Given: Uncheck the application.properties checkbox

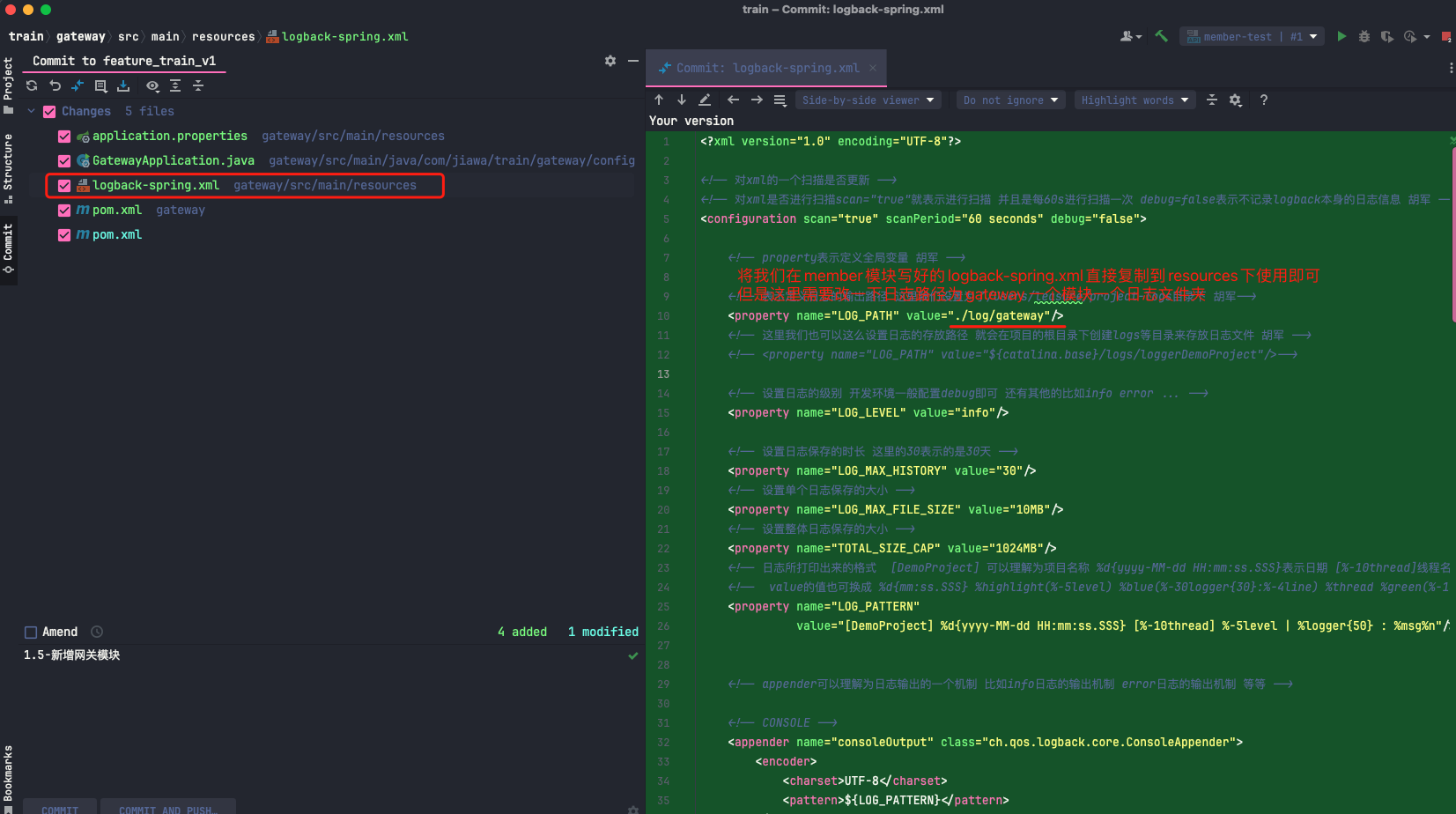Looking at the screenshot, I should coord(64,136).
